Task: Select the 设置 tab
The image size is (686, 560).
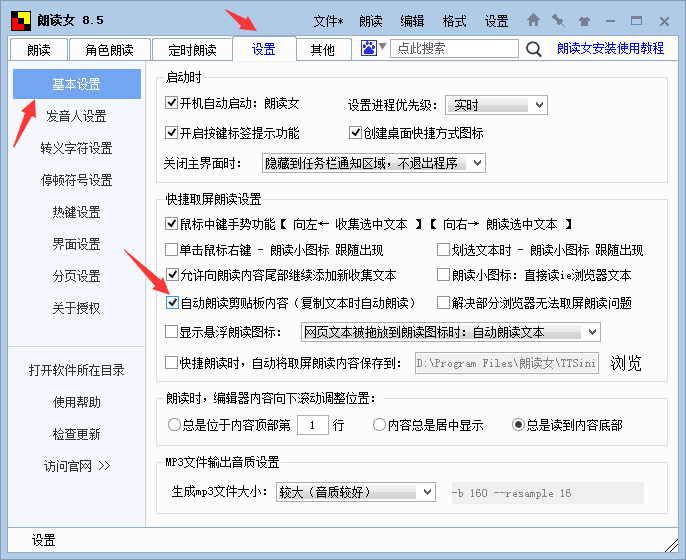Action: [x=264, y=49]
